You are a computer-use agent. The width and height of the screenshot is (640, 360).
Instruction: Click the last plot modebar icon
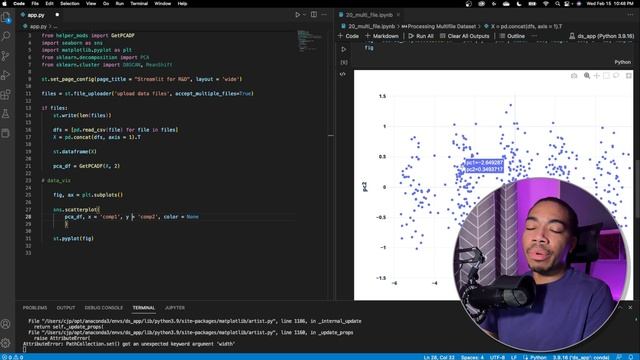pyautogui.click(x=629, y=76)
